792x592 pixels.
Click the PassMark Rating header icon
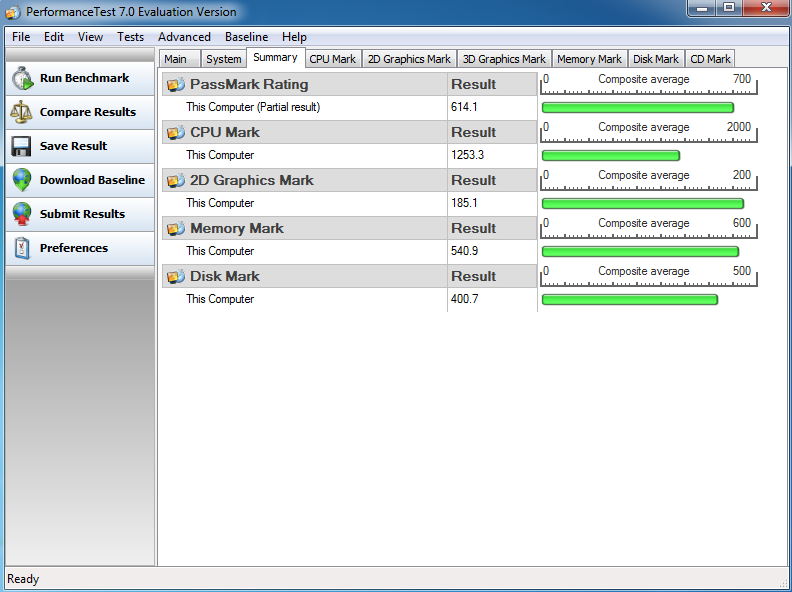pos(175,84)
